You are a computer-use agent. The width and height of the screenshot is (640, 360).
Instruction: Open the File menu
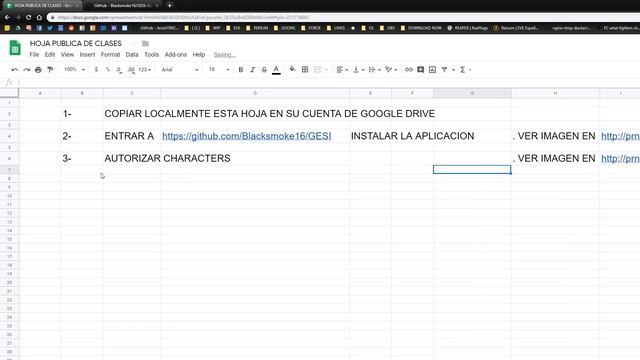[x=34, y=55]
